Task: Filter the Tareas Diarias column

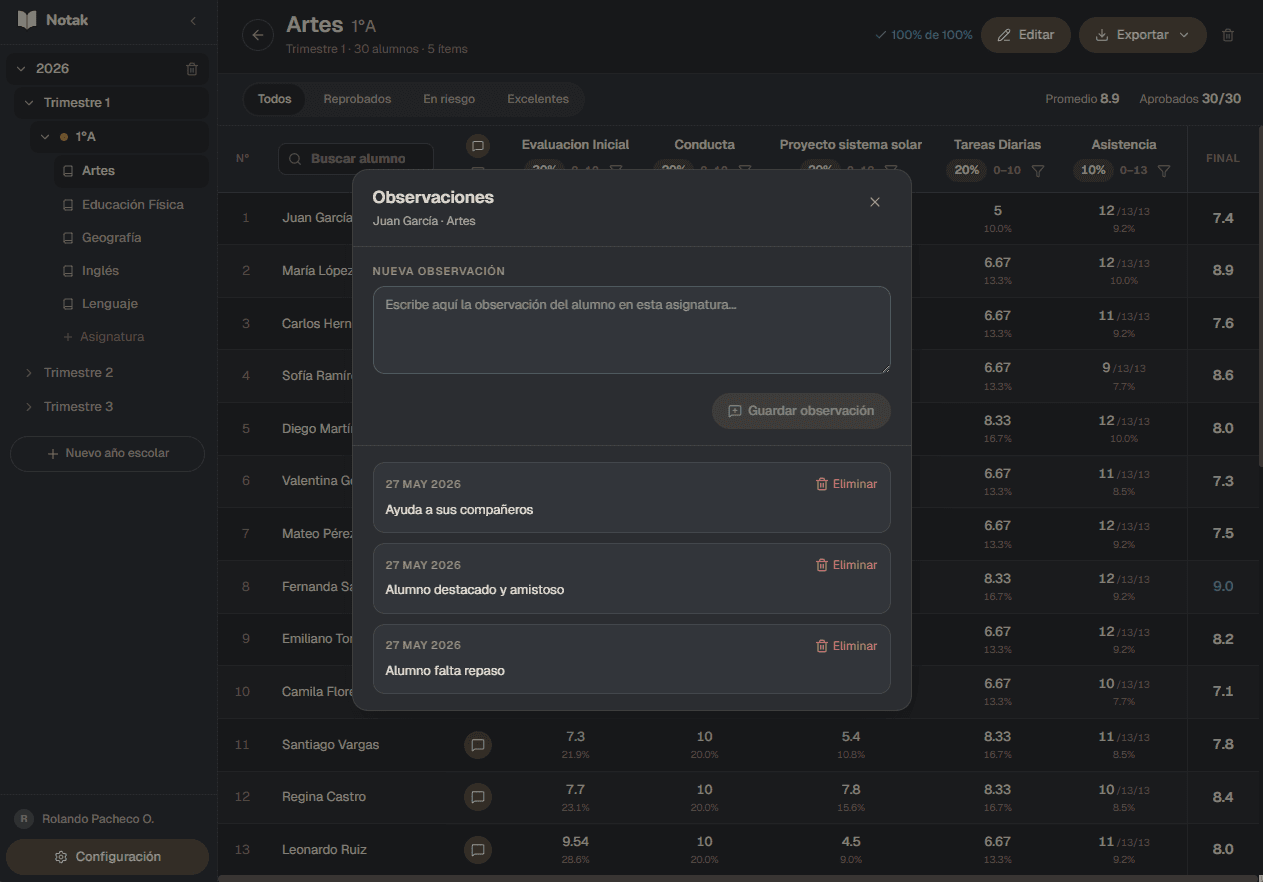Action: click(1038, 171)
